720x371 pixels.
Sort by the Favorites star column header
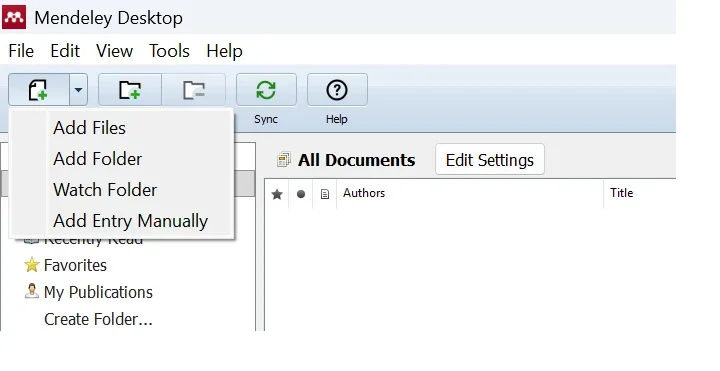coord(277,194)
